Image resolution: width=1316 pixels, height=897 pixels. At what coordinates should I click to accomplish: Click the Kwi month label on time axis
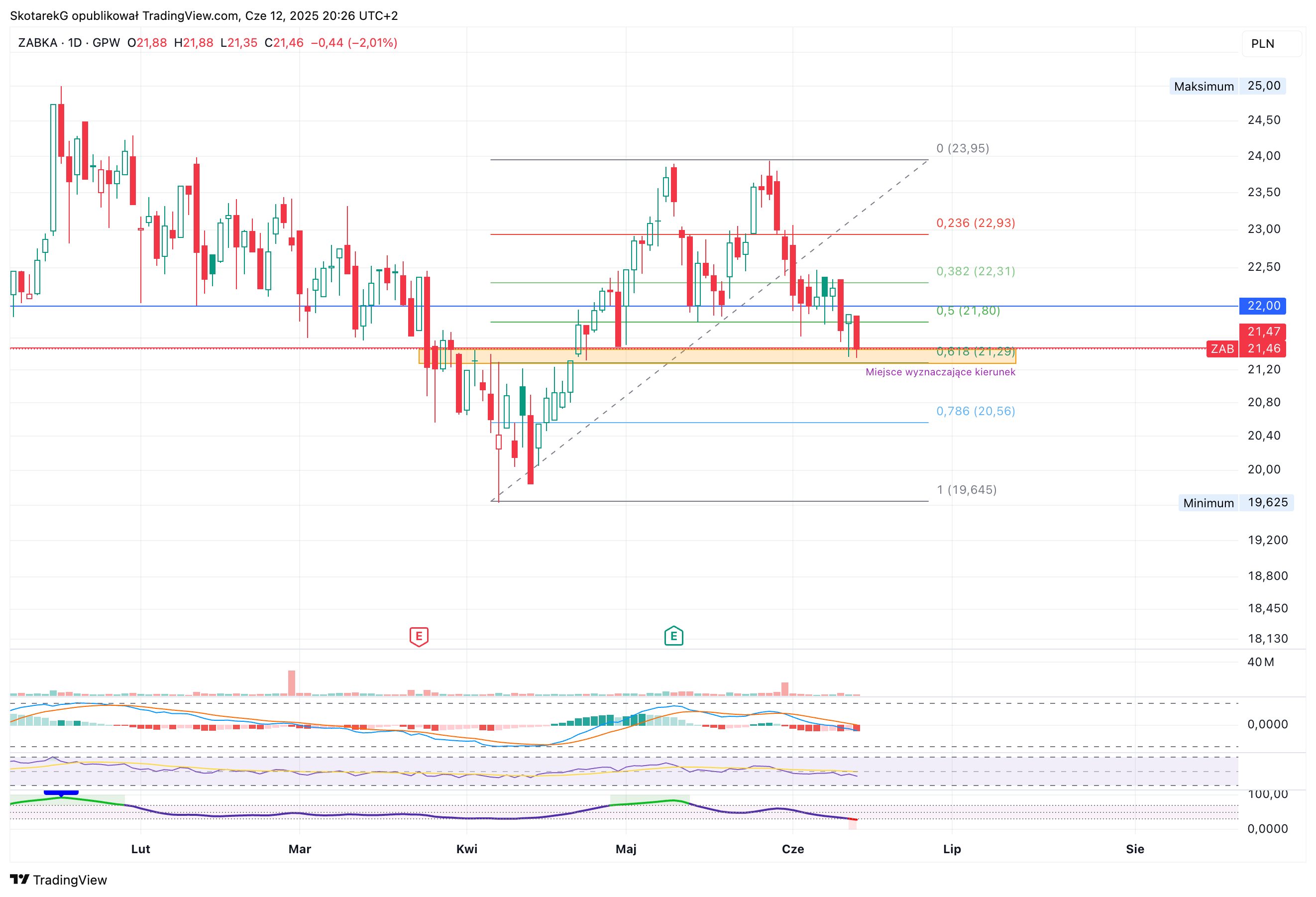tap(466, 849)
